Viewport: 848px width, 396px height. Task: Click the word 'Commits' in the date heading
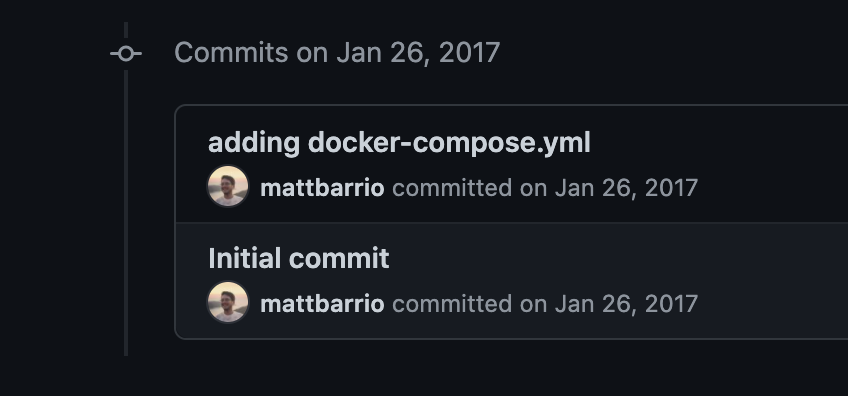point(231,53)
